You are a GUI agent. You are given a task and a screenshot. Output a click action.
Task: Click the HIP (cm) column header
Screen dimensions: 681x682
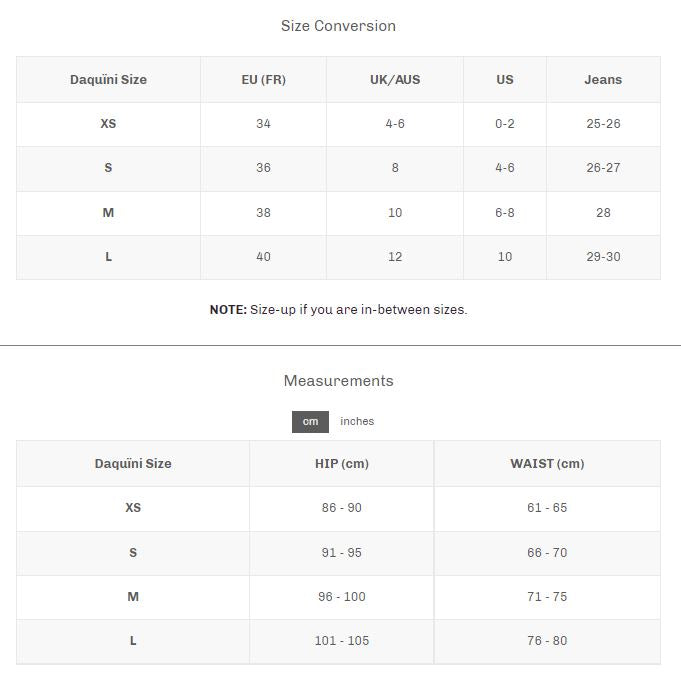point(342,464)
